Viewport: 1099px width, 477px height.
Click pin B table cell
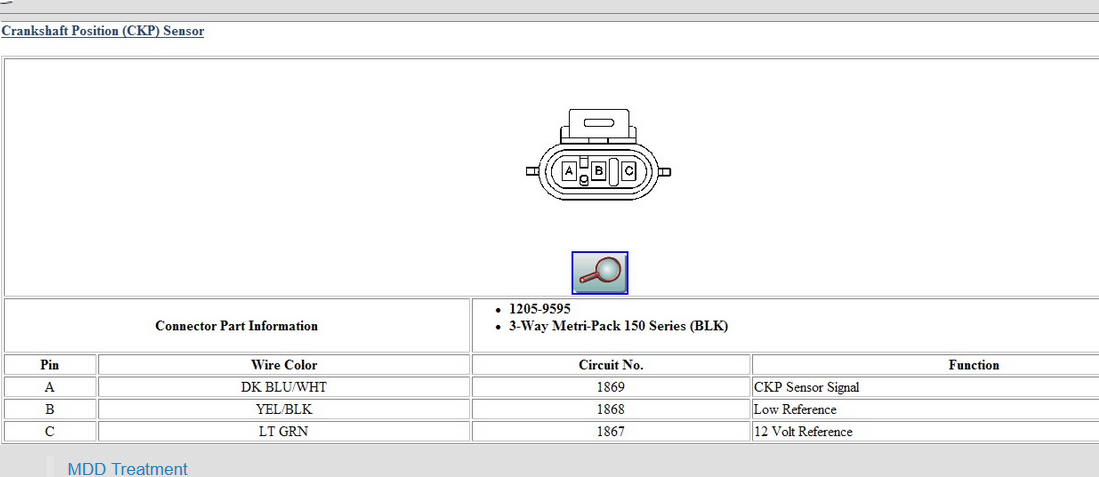point(50,409)
